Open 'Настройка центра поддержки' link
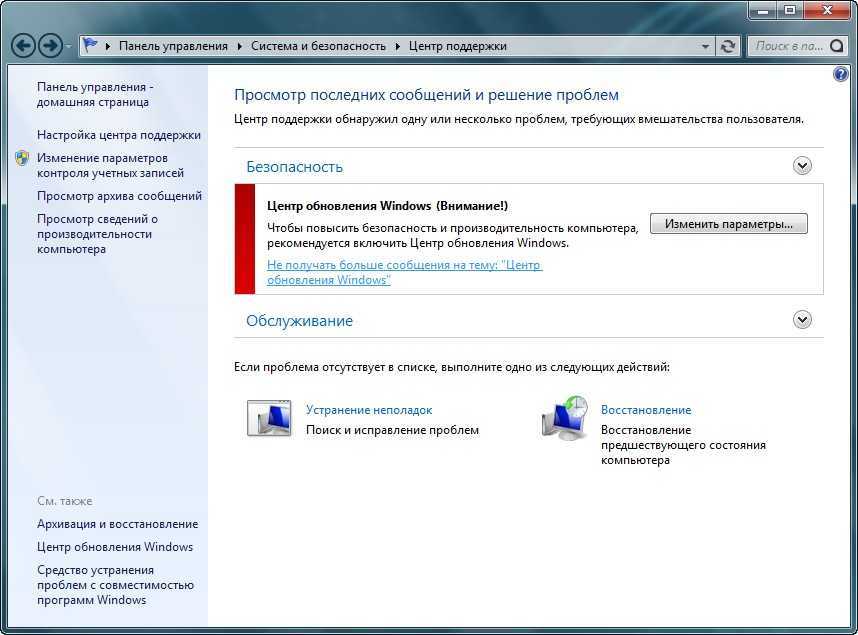This screenshot has width=858, height=635. point(119,135)
